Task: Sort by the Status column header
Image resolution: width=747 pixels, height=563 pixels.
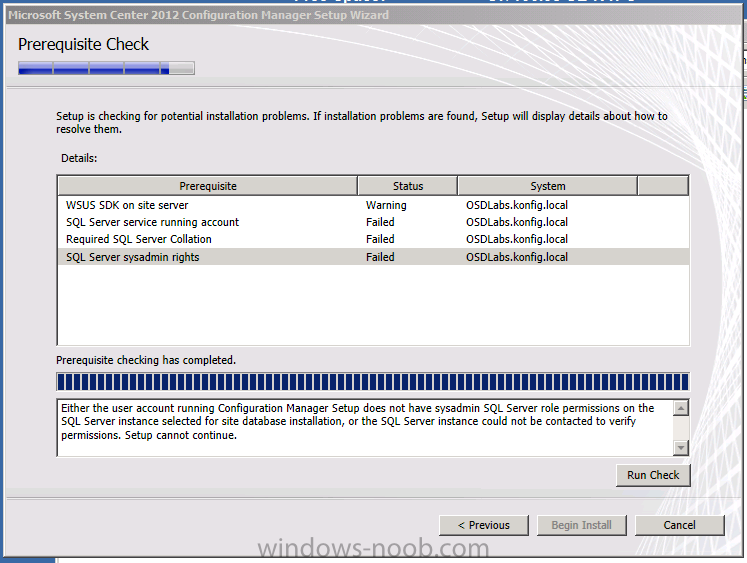Action: pyautogui.click(x=408, y=186)
